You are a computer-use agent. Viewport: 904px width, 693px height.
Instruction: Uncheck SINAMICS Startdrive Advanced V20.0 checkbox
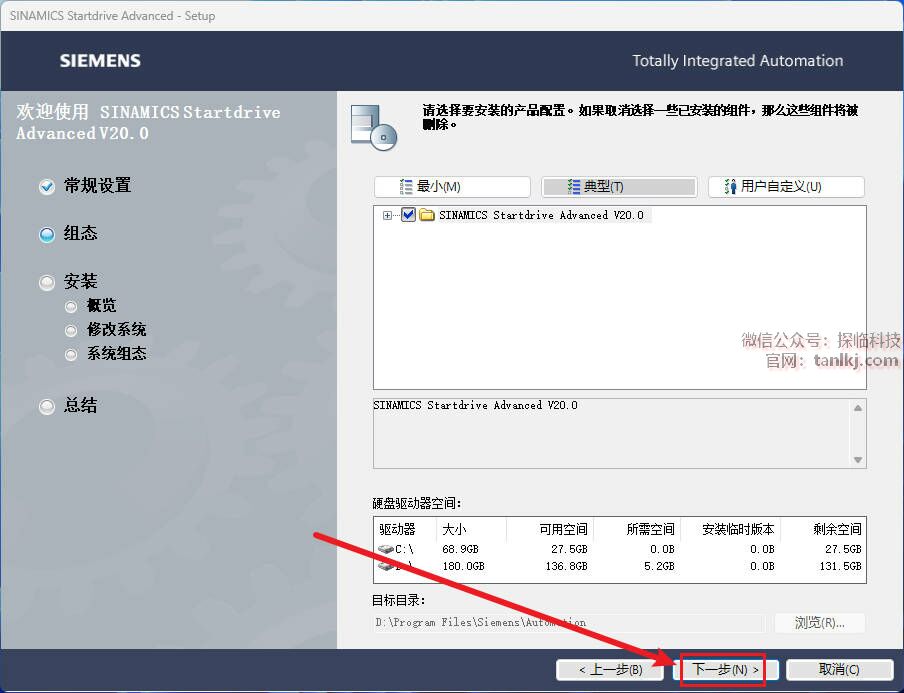[x=408, y=215]
